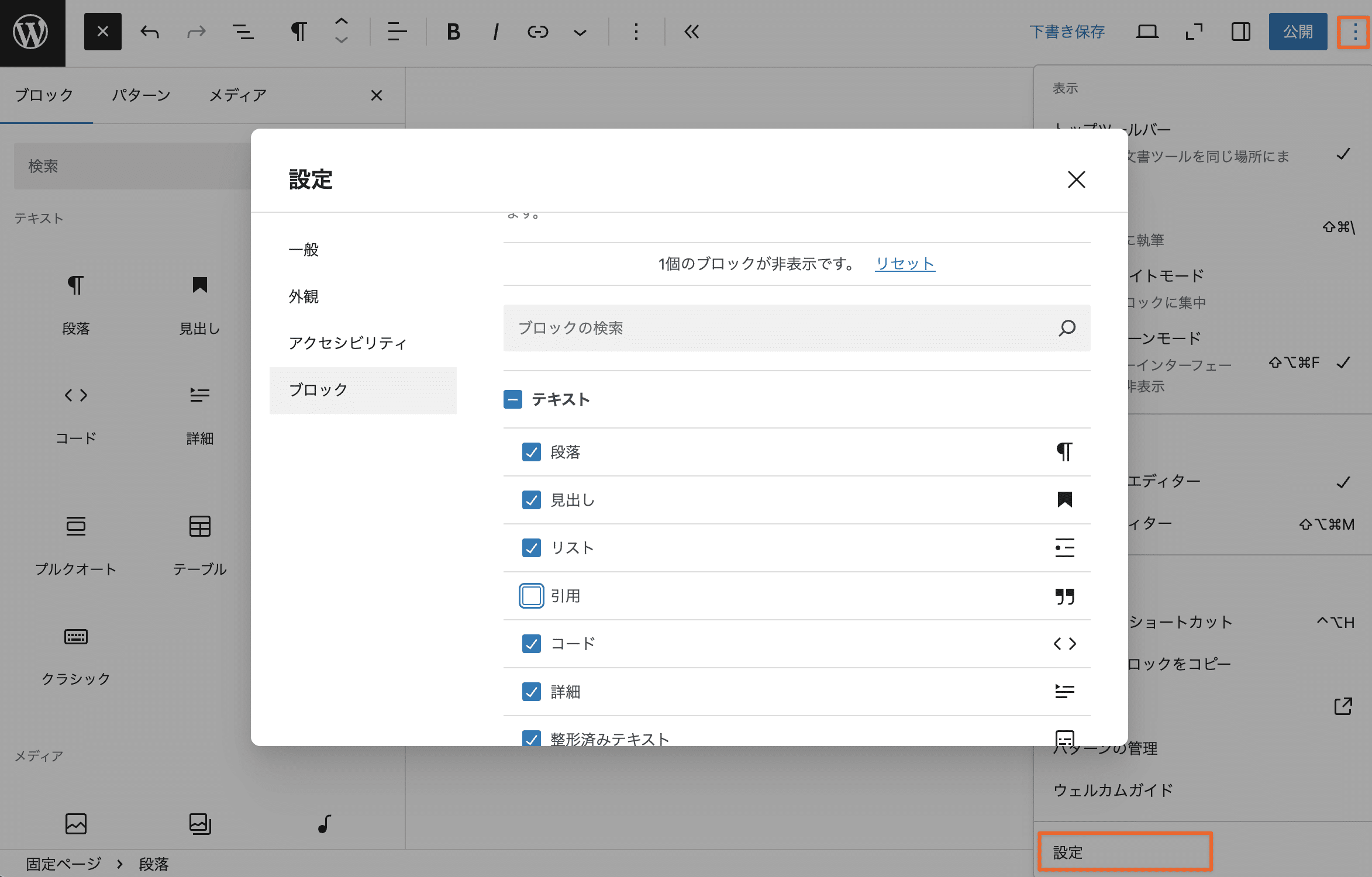Toggle bold formatting

pos(453,32)
